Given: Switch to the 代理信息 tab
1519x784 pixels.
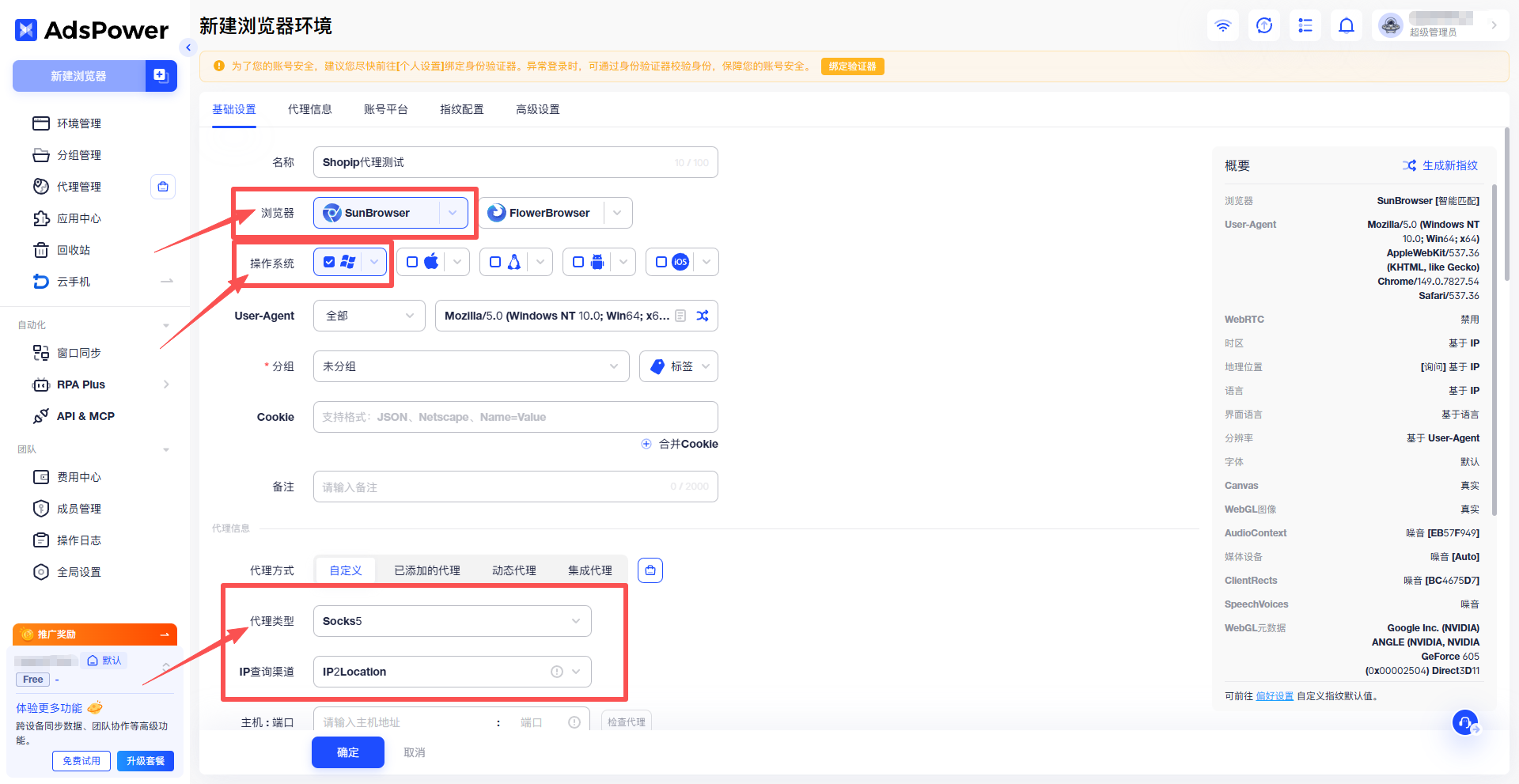Looking at the screenshot, I should coord(310,109).
